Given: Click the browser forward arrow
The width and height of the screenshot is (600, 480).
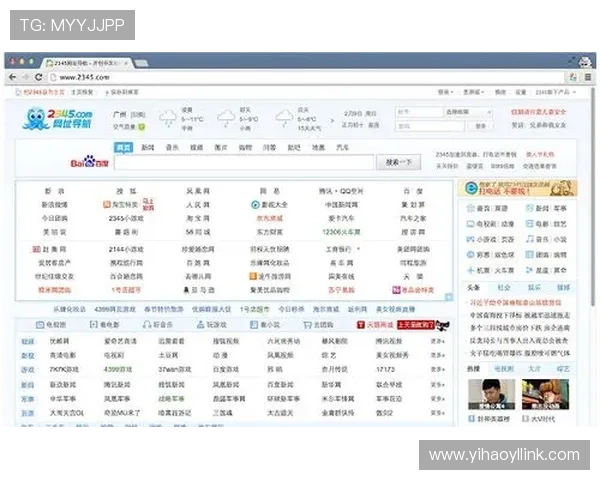Looking at the screenshot, I should click(26, 77).
